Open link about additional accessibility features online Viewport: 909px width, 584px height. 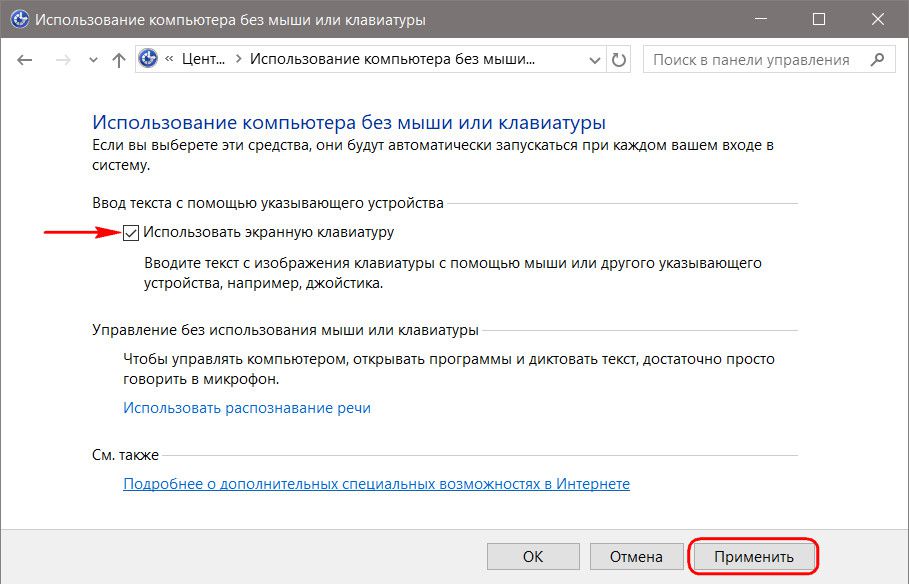click(376, 484)
